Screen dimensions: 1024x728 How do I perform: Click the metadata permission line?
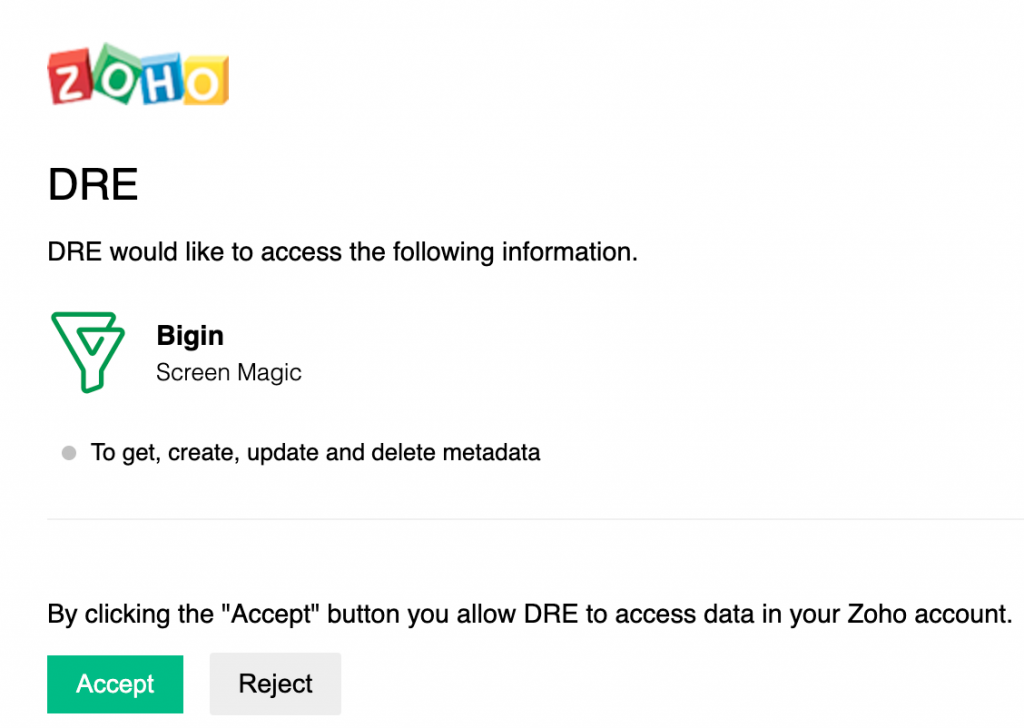click(x=315, y=452)
